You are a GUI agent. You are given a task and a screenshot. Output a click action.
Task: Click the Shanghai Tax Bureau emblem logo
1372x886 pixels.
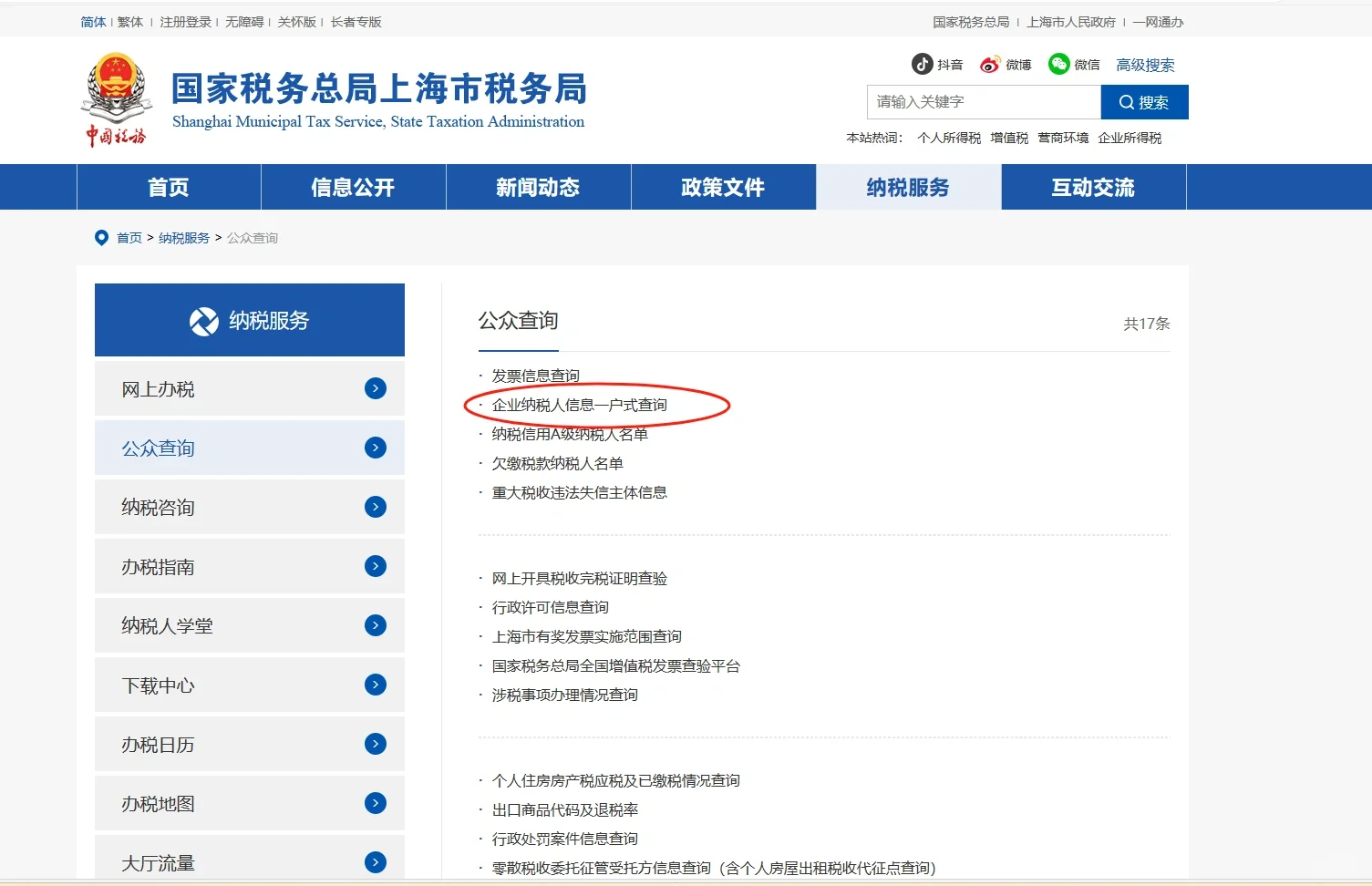point(113,94)
